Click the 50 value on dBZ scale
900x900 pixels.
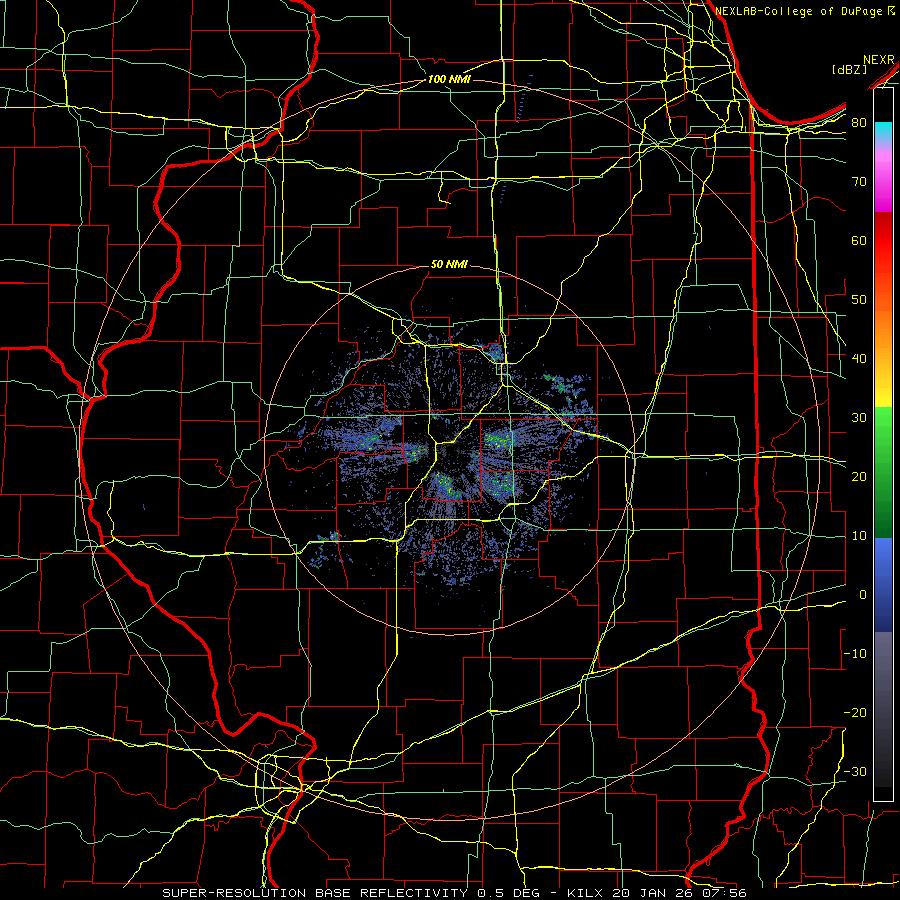coord(859,300)
